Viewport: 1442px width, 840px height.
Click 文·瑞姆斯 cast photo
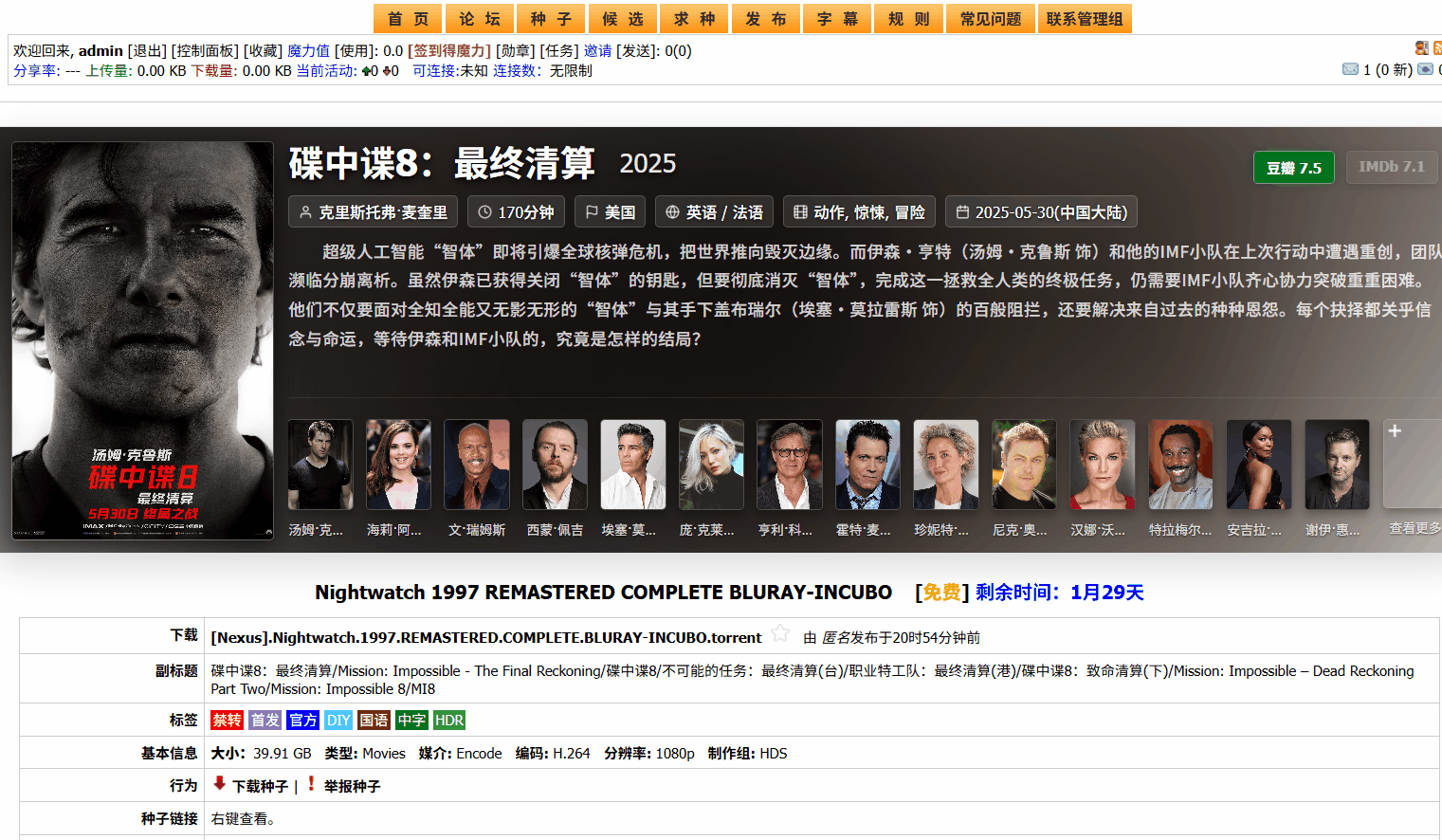[477, 465]
